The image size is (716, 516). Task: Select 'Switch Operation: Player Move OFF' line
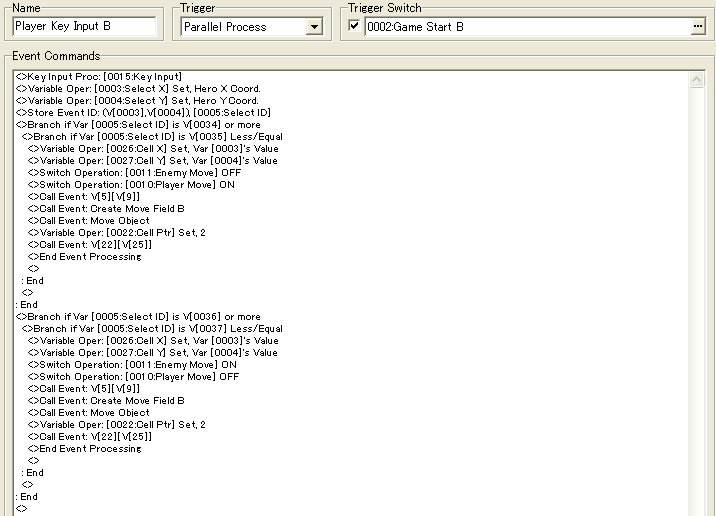(x=134, y=377)
